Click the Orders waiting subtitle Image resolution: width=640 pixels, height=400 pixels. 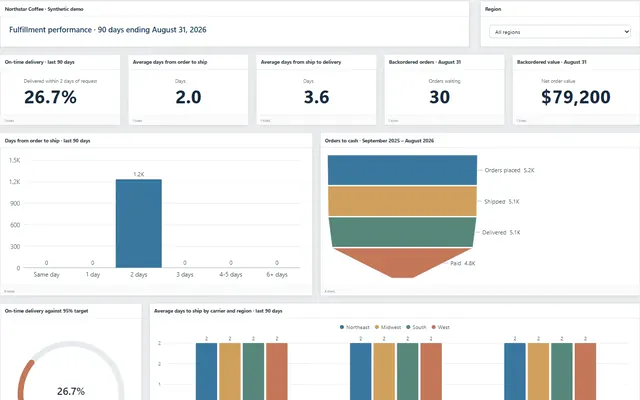tap(444, 81)
